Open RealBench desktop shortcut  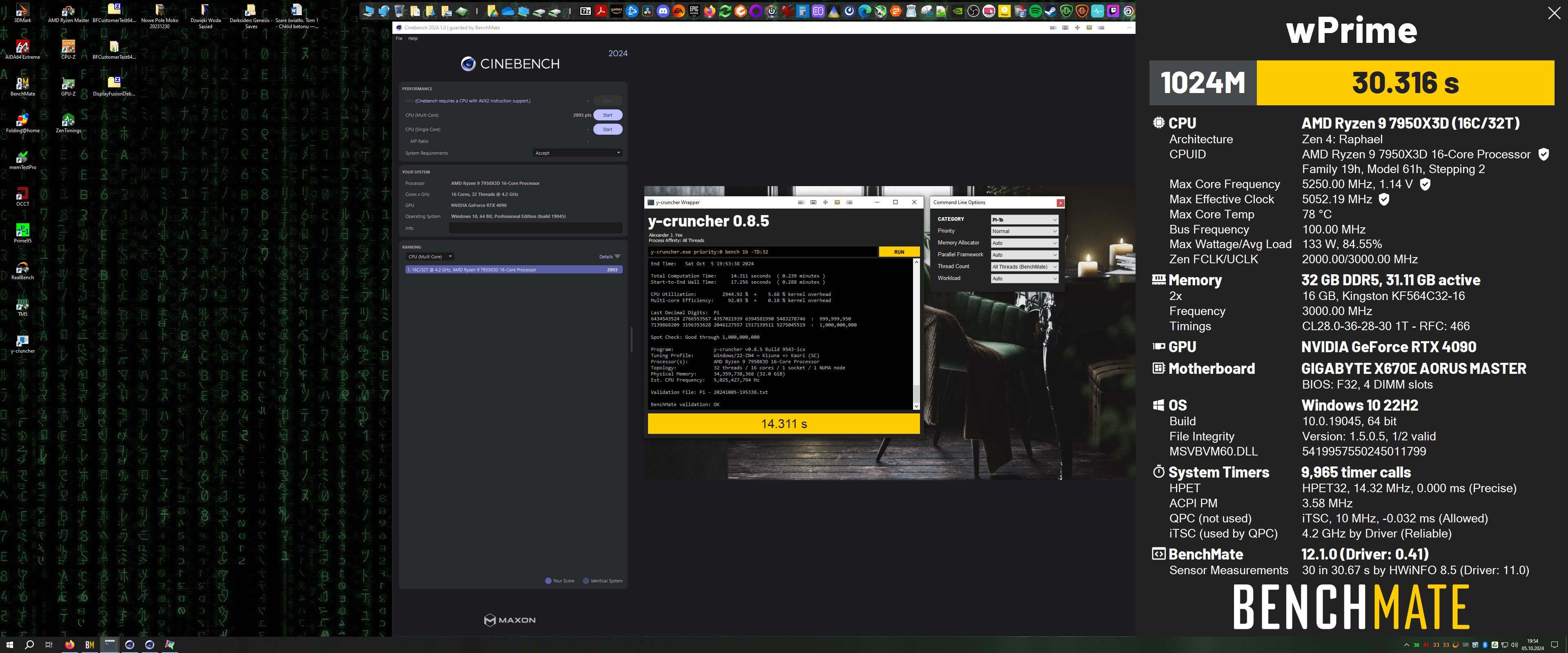coord(22,270)
